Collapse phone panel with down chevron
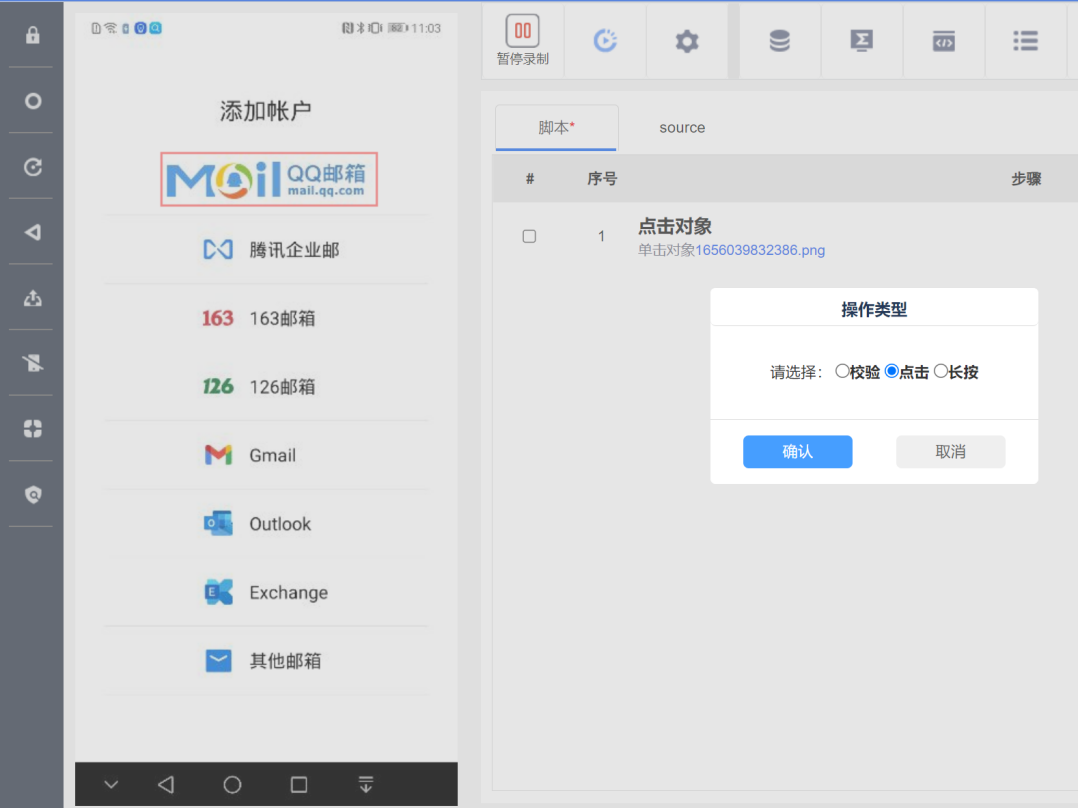Image resolution: width=1078 pixels, height=808 pixels. coord(111,785)
